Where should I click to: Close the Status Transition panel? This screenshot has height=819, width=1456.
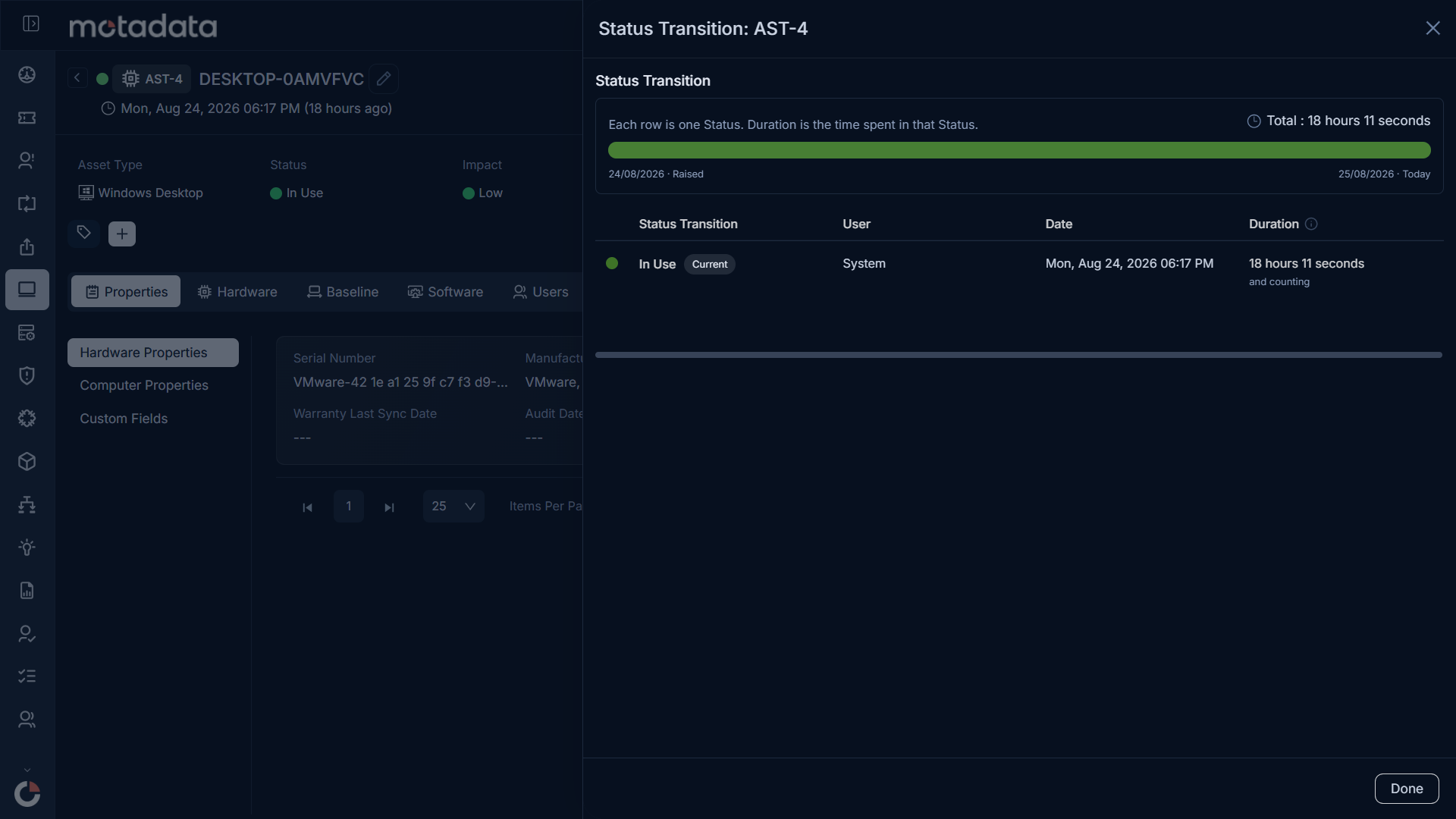pos(1432,28)
